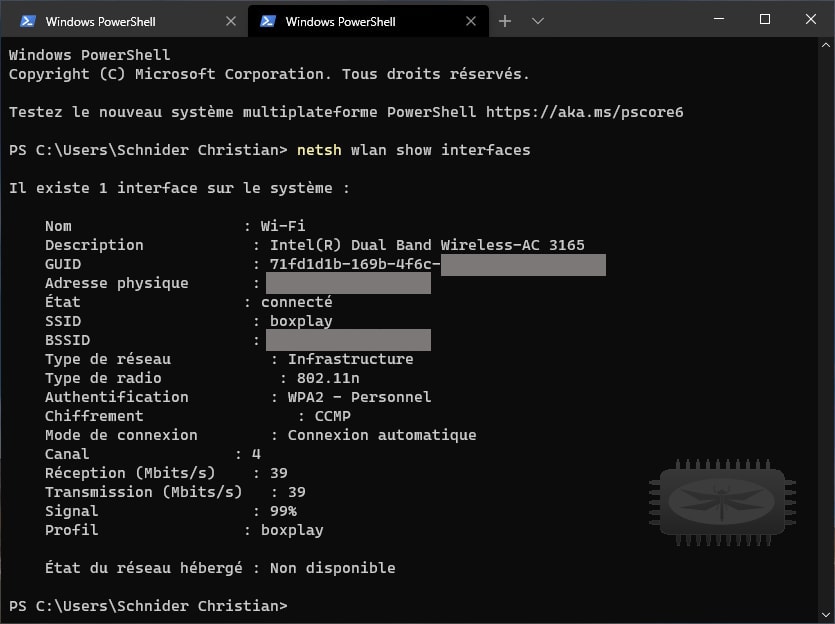835x624 pixels.
Task: Click 'Non disponible' hosted network state
Action: [332, 569]
